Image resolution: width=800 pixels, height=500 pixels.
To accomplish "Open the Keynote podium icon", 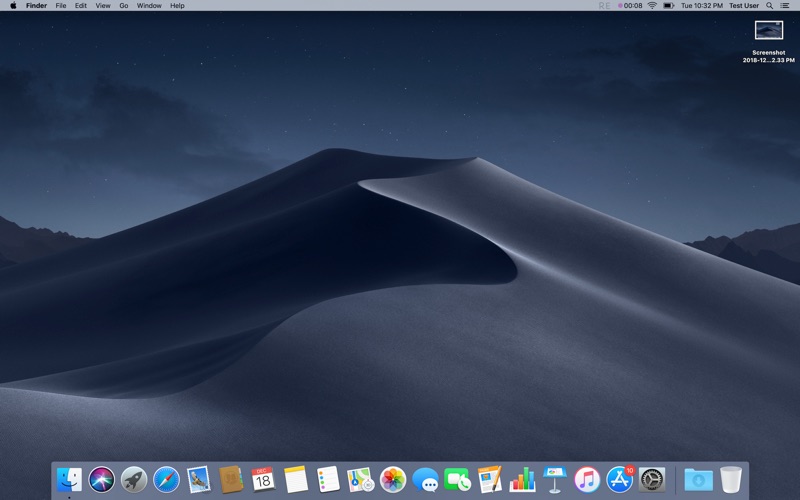I will (555, 480).
